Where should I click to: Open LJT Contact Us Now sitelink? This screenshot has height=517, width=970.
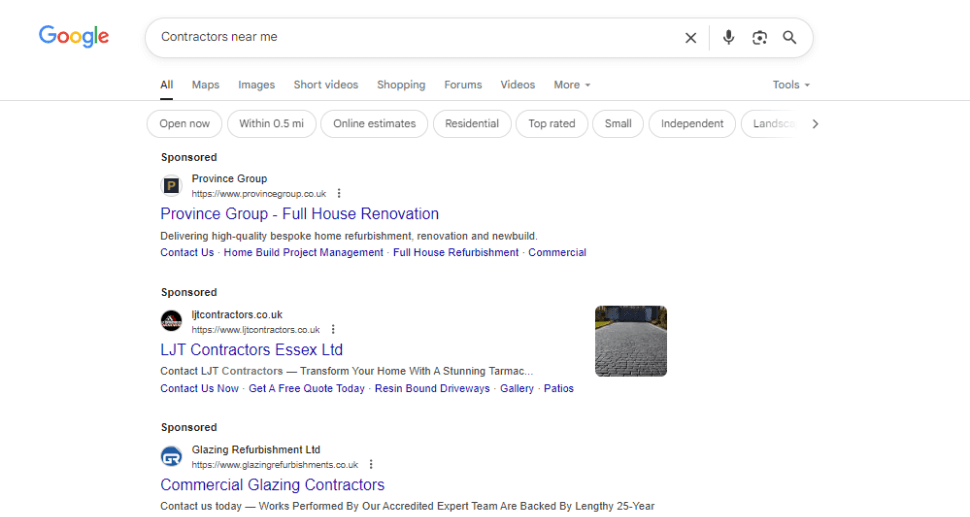199,388
